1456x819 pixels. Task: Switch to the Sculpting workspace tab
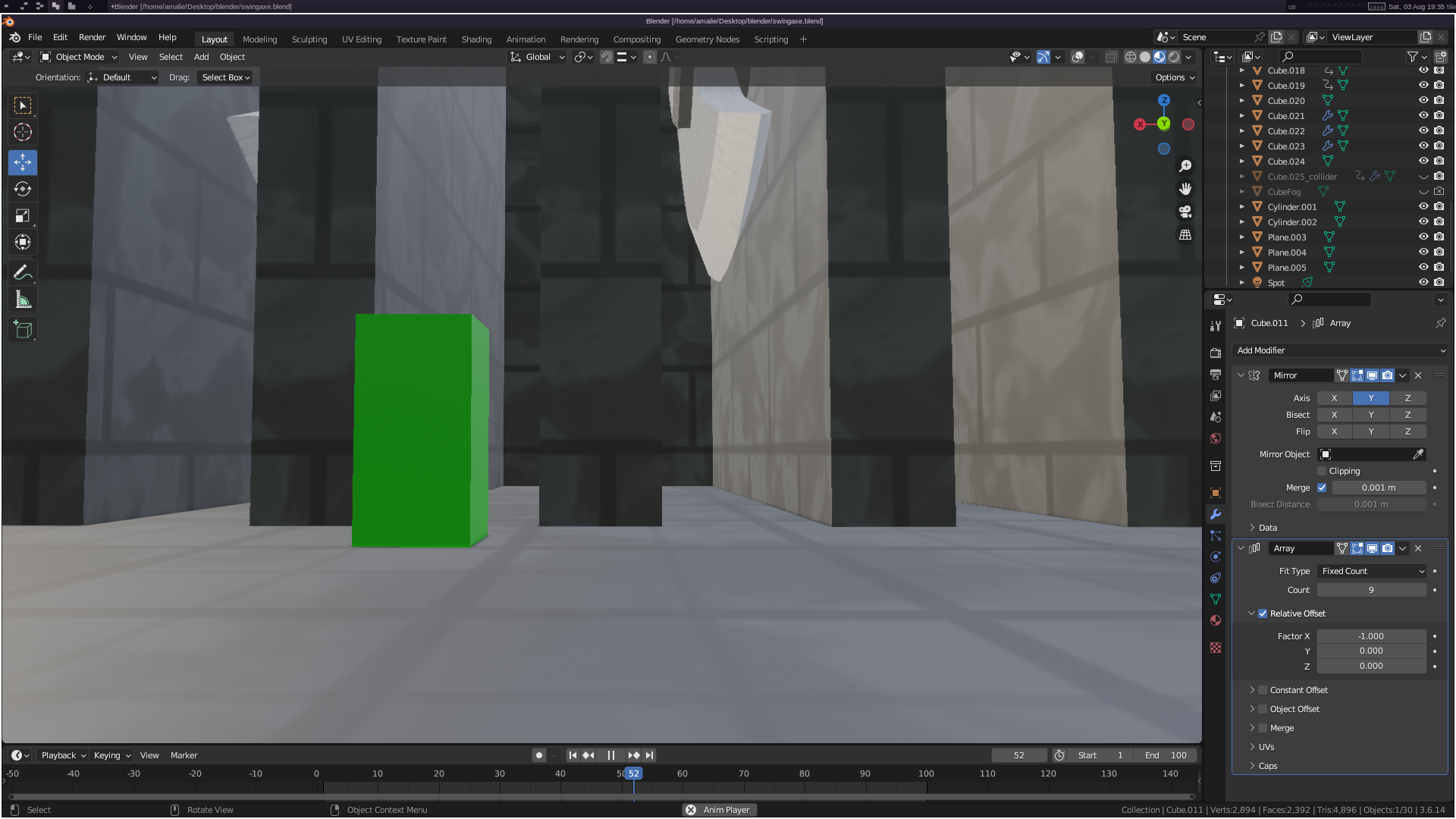pos(309,39)
